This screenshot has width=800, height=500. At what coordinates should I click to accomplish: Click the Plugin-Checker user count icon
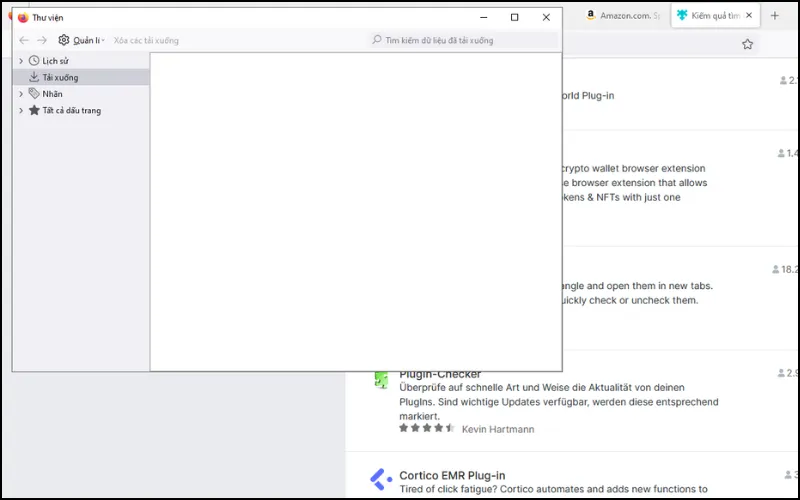(781, 373)
